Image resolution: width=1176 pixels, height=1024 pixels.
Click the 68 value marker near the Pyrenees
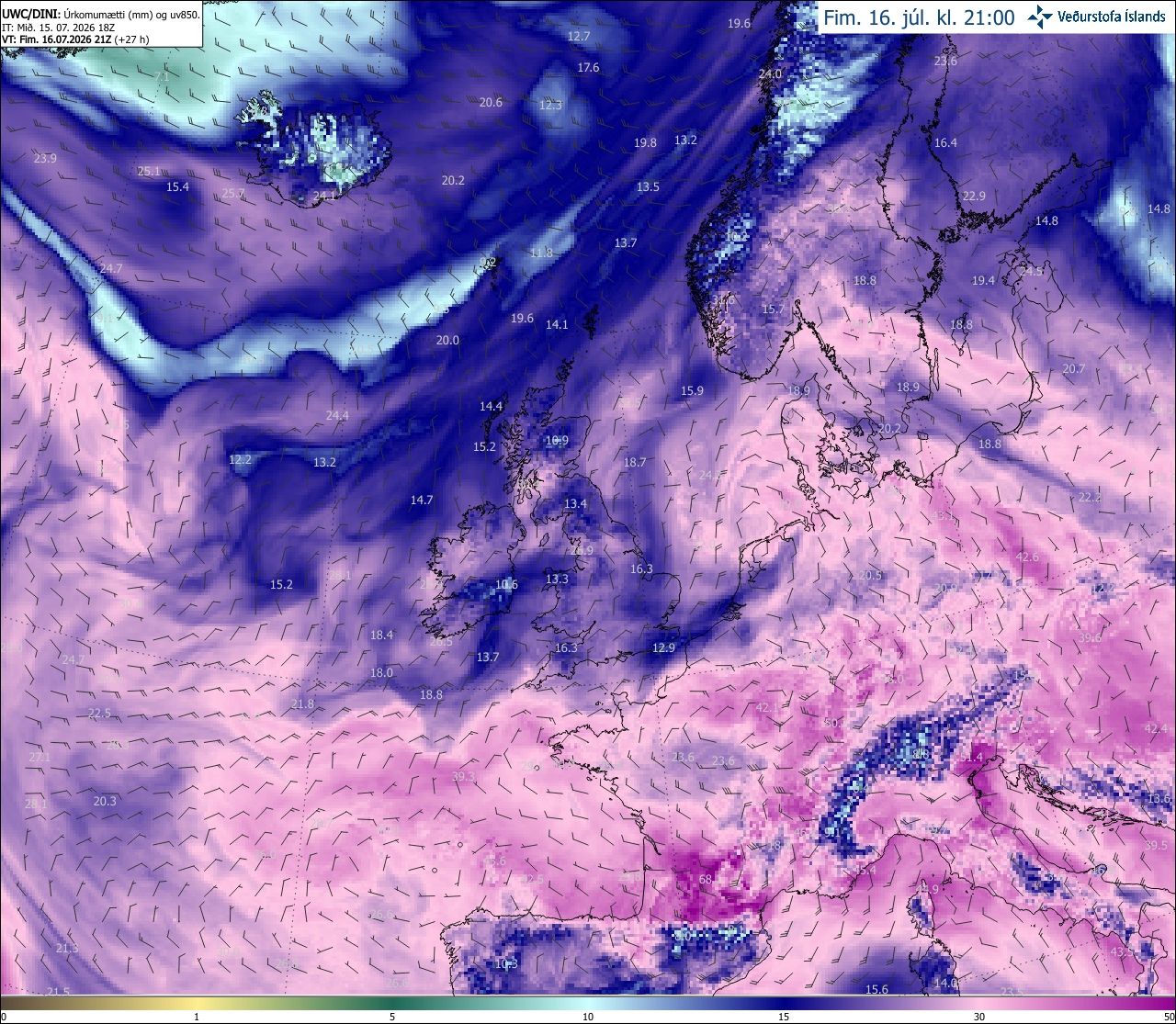click(706, 879)
